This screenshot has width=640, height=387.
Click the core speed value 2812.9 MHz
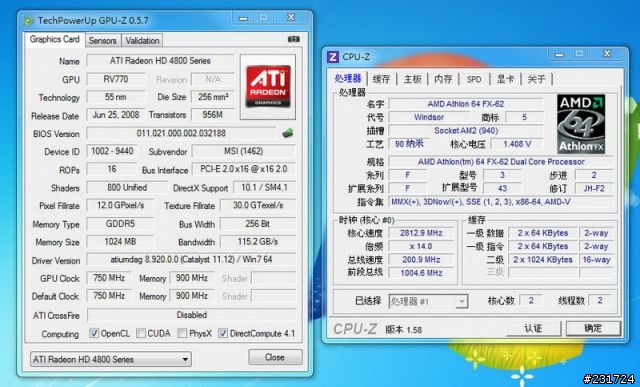[x=421, y=233]
